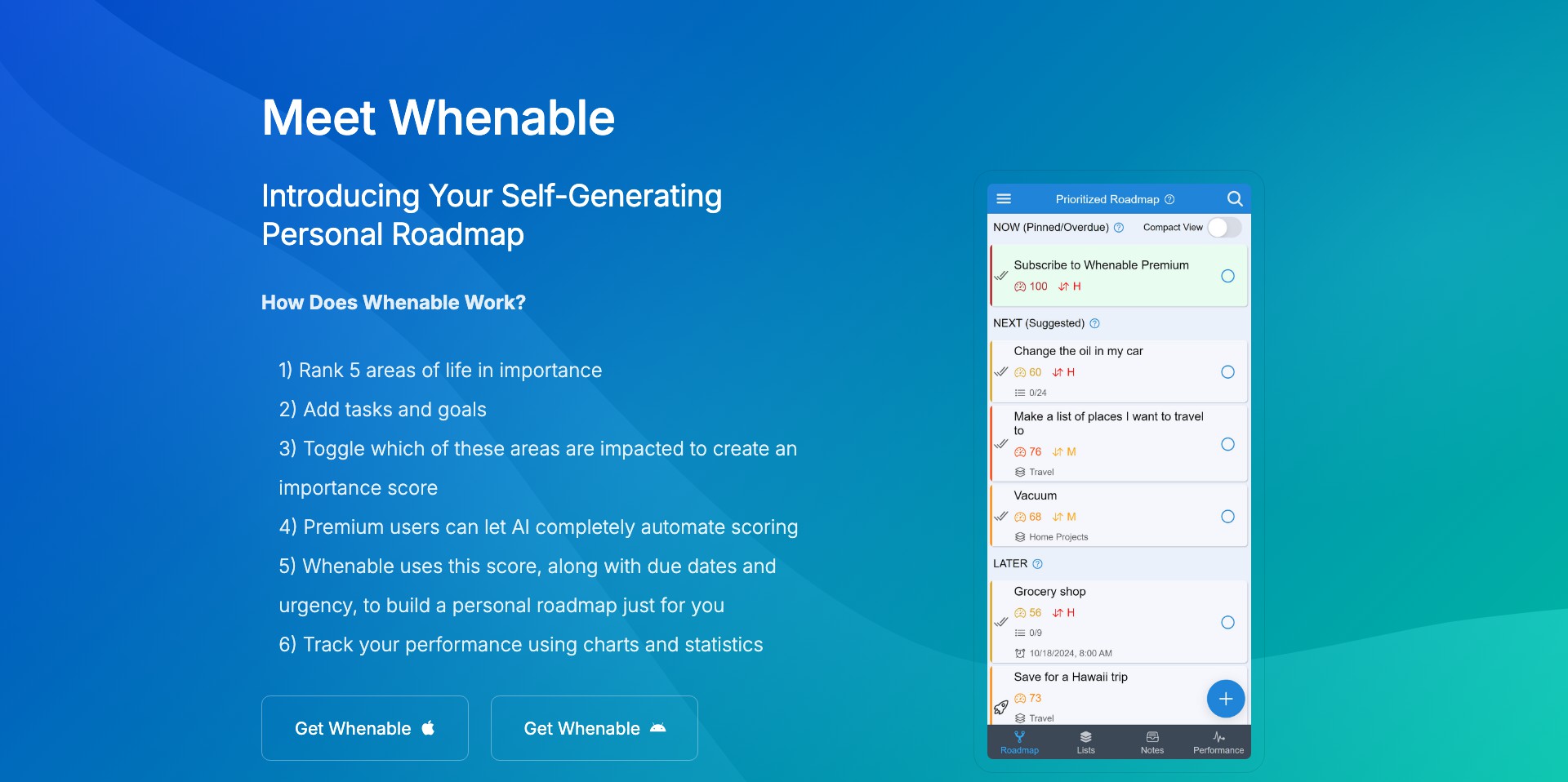
Task: Mark Change the oil in my car done
Action: pyautogui.click(x=1227, y=372)
